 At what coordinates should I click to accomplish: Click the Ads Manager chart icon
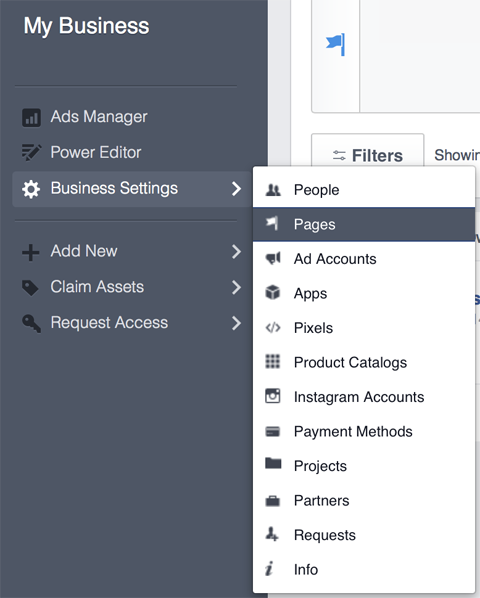click(31, 117)
